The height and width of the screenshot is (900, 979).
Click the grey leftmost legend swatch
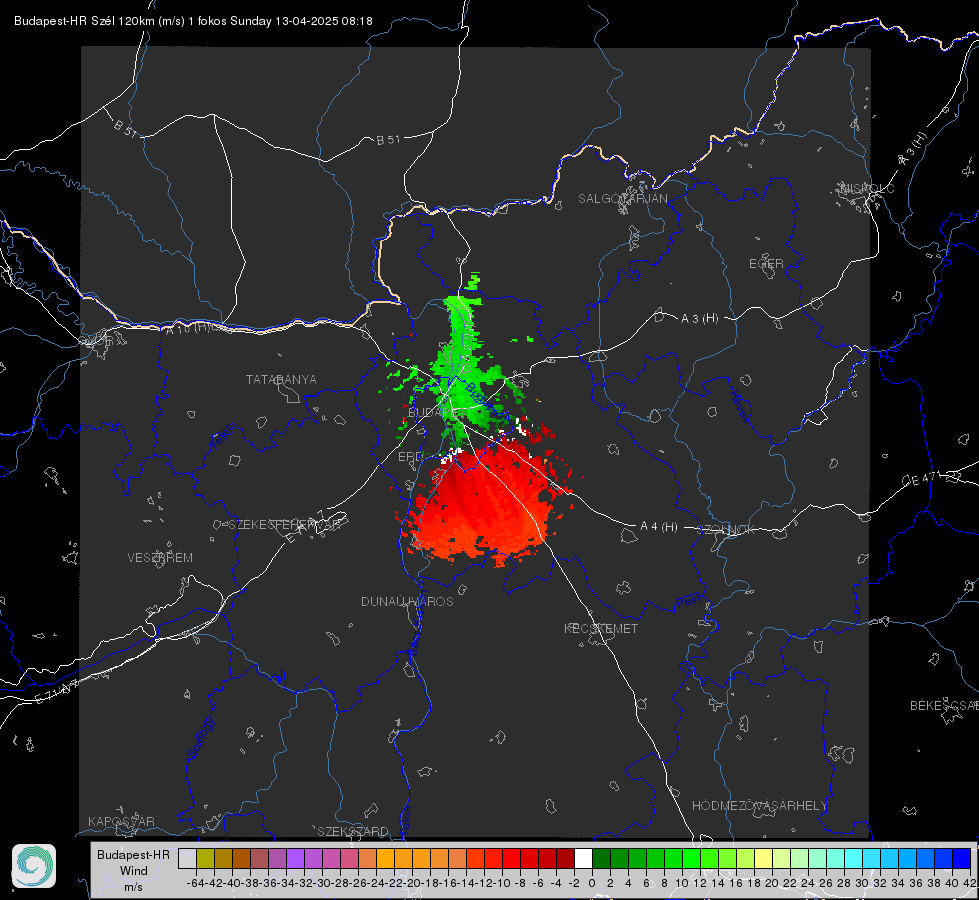click(x=187, y=858)
